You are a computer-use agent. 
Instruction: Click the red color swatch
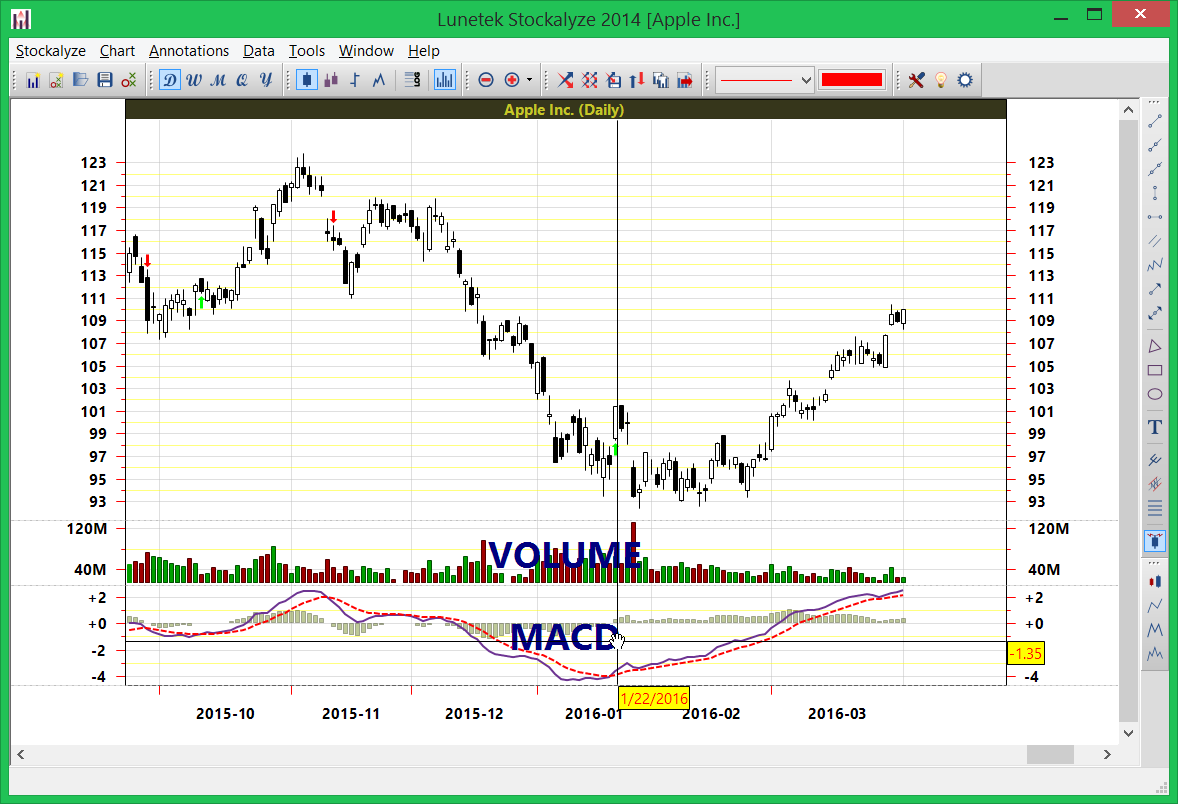point(851,79)
